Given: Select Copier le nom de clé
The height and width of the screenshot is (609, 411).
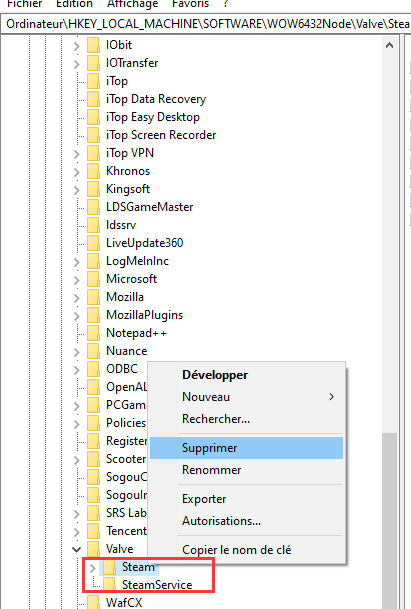Looking at the screenshot, I should [x=247, y=550].
